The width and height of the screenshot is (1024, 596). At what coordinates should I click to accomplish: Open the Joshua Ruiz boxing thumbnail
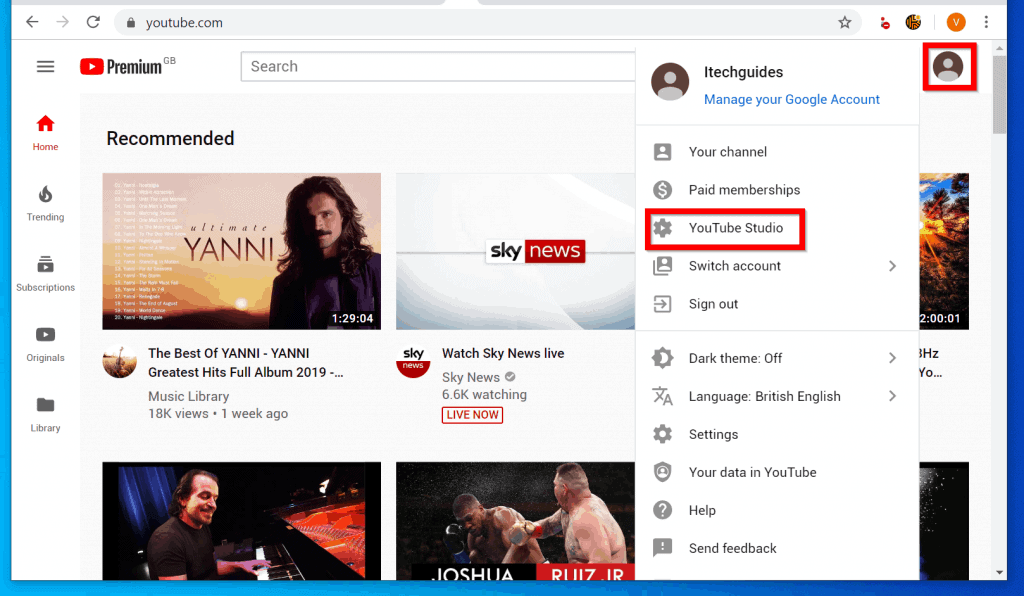pyautogui.click(x=515, y=521)
